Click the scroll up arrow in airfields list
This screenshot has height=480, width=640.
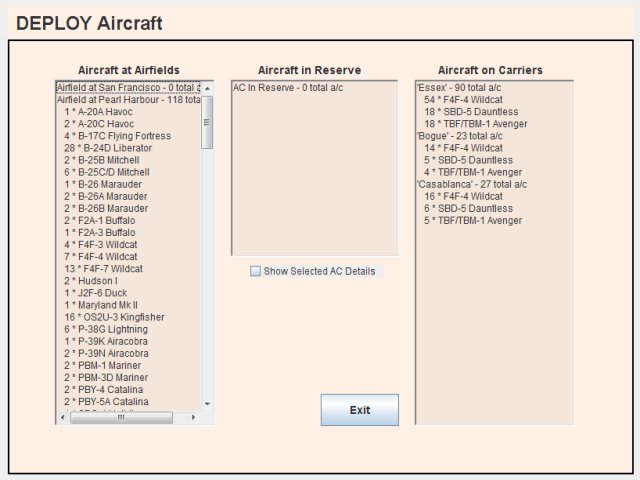207,88
